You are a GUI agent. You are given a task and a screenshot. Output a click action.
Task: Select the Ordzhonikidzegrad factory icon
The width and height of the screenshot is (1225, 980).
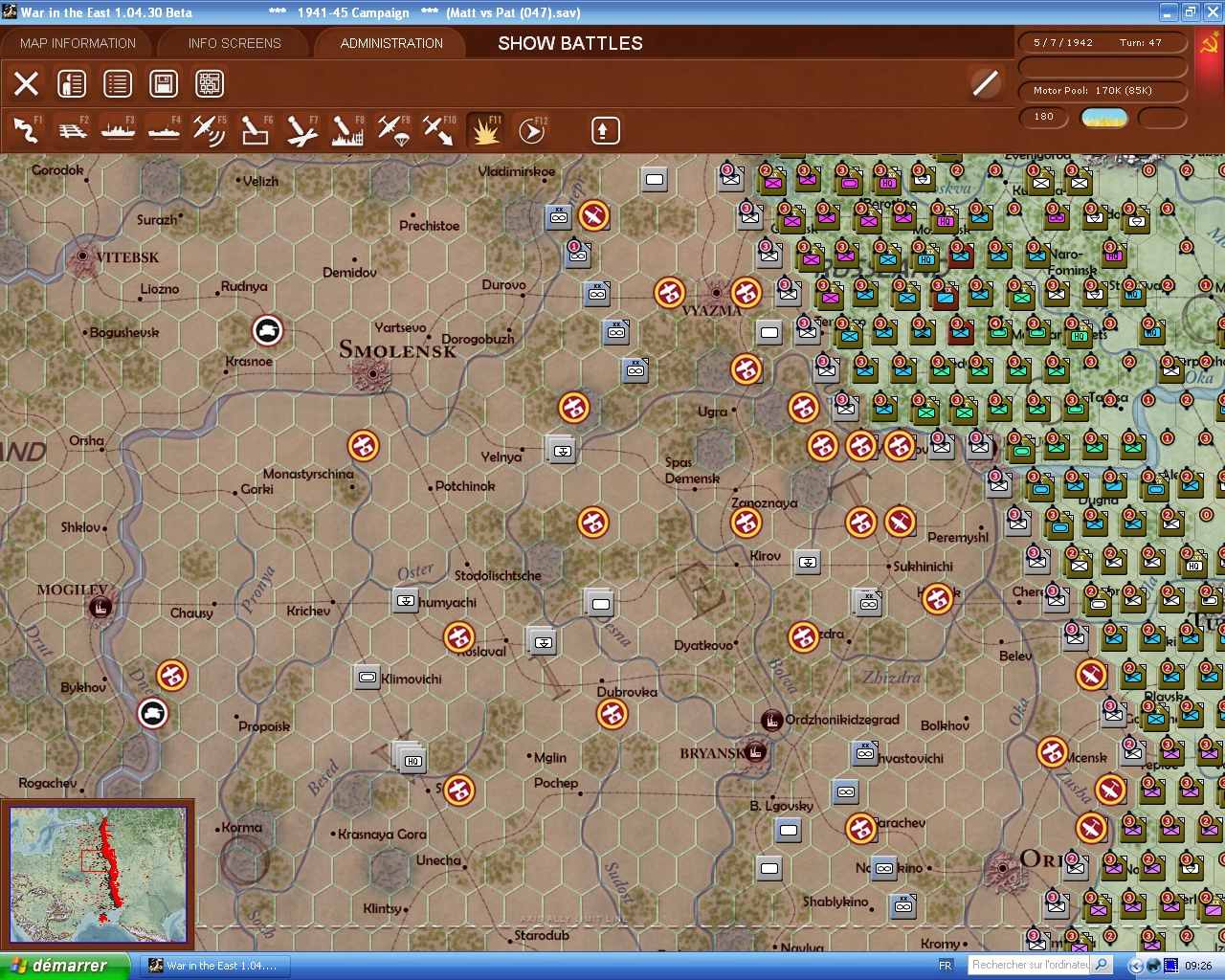(771, 720)
